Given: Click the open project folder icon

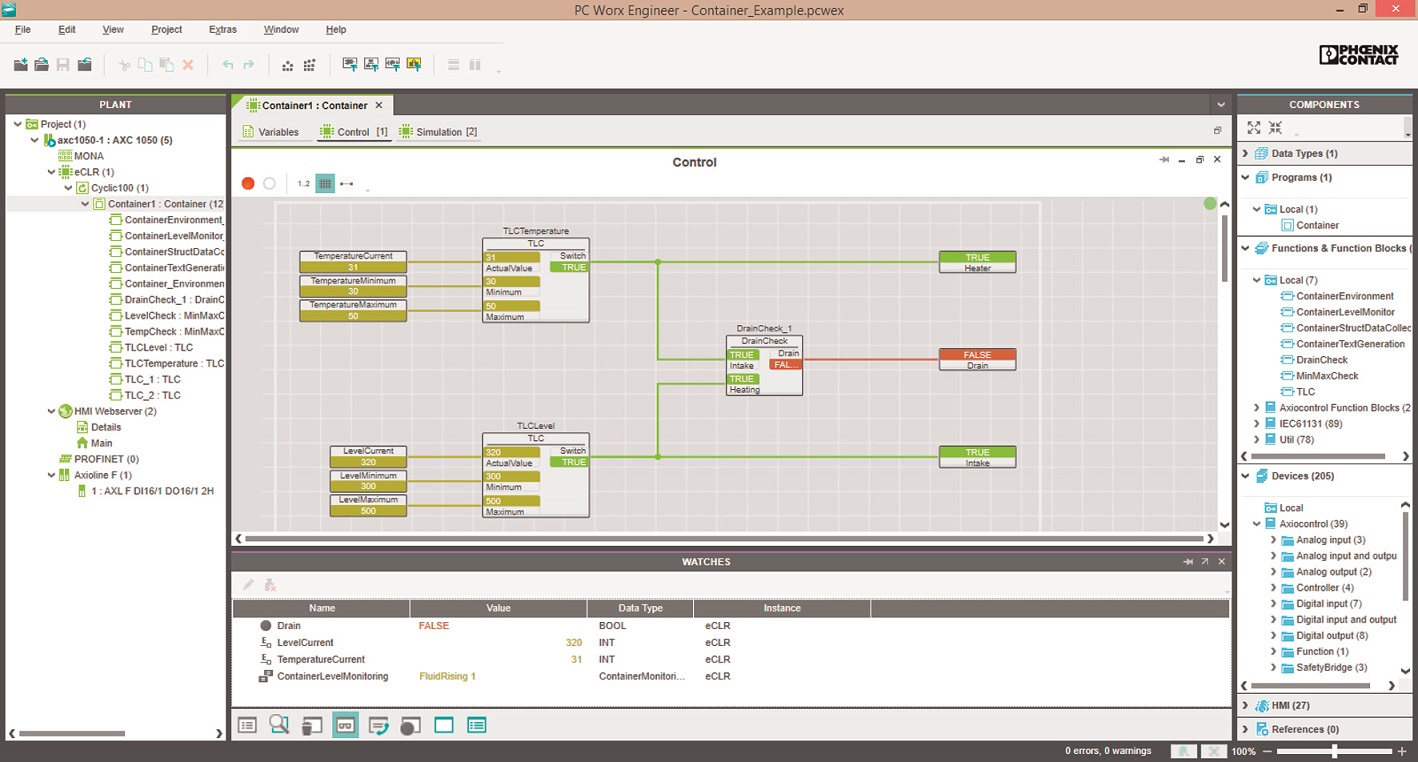Looking at the screenshot, I should [42, 65].
